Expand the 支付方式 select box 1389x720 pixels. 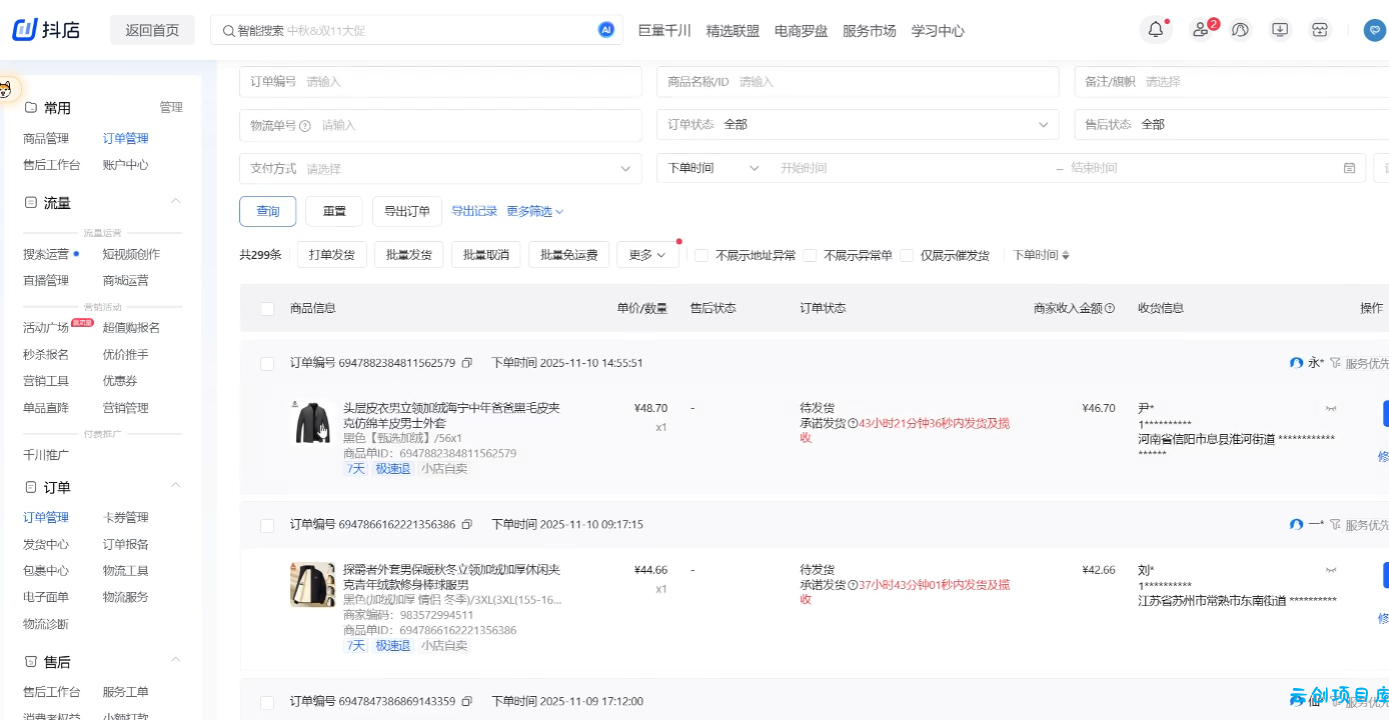pyautogui.click(x=440, y=168)
